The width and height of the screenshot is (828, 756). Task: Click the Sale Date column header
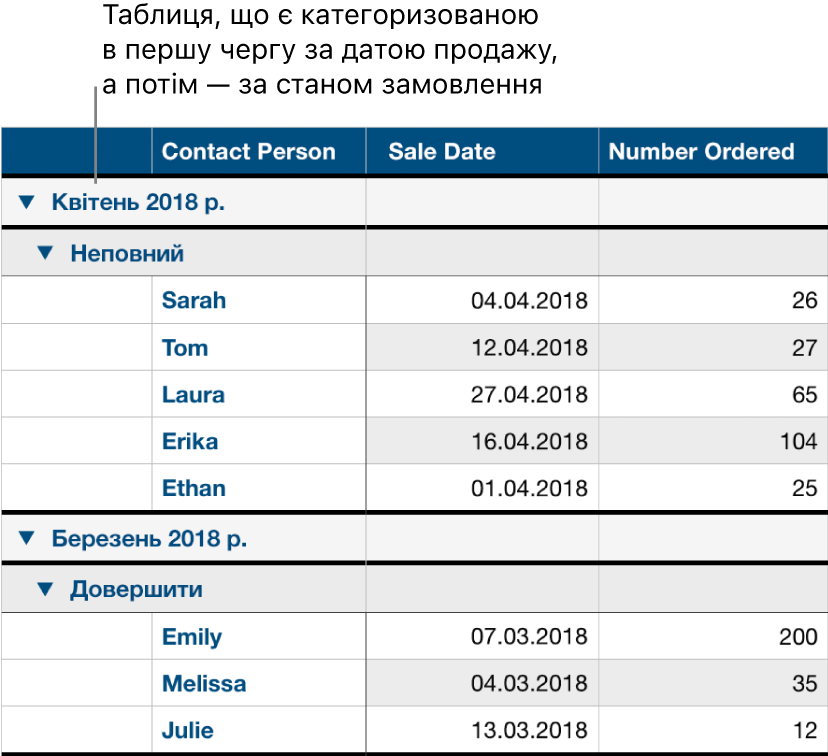pos(442,152)
